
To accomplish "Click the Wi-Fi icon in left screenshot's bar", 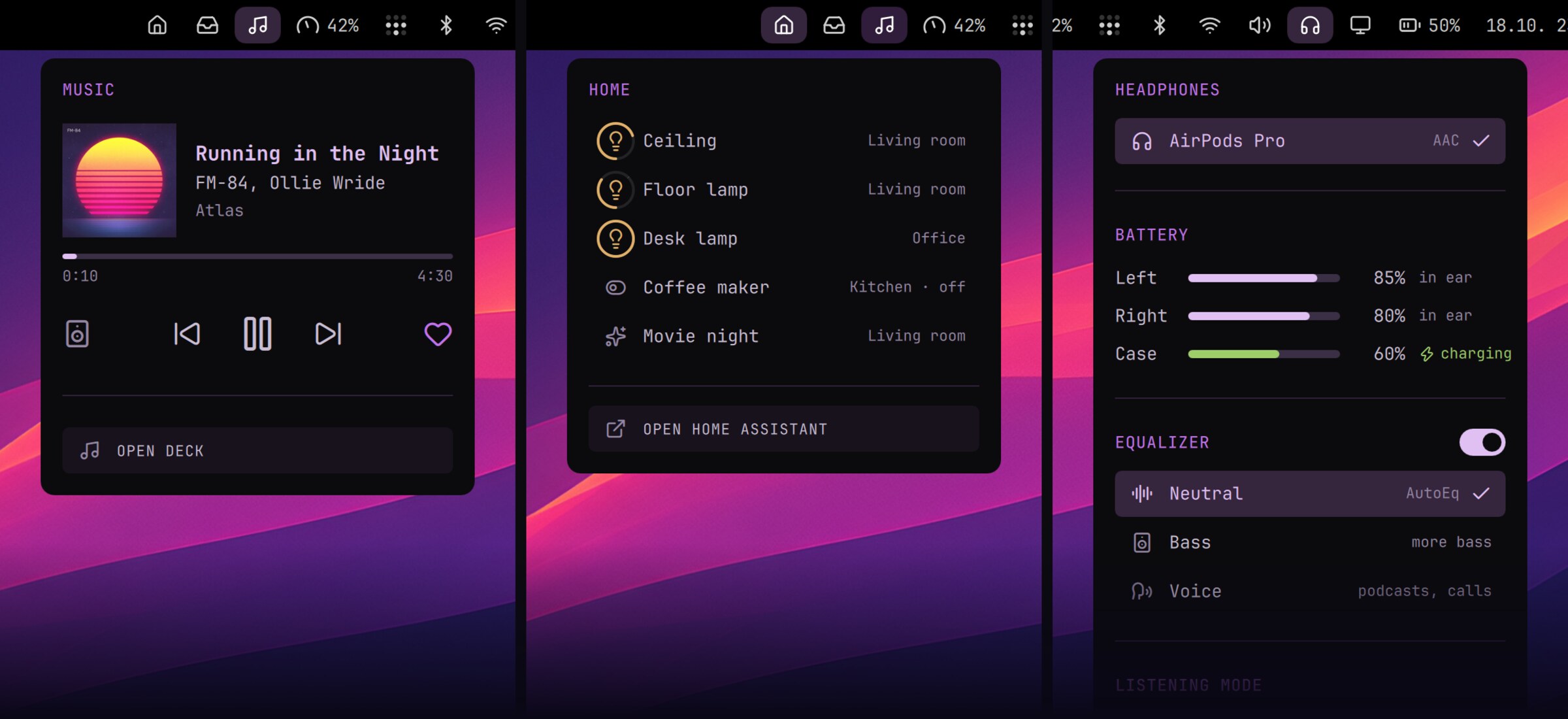I will 497,25.
